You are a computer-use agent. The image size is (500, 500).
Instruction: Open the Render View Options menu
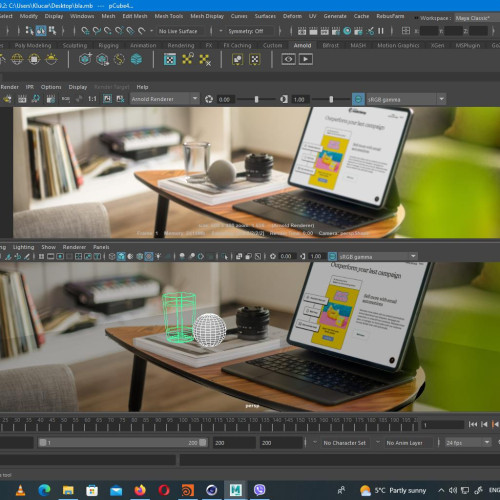pos(51,87)
